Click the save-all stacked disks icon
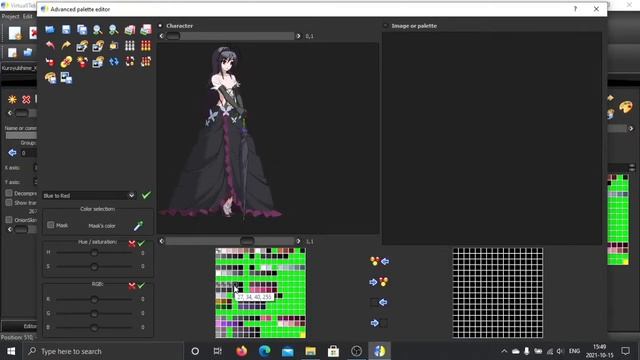Image resolution: width=640 pixels, height=360 pixels. click(82, 29)
